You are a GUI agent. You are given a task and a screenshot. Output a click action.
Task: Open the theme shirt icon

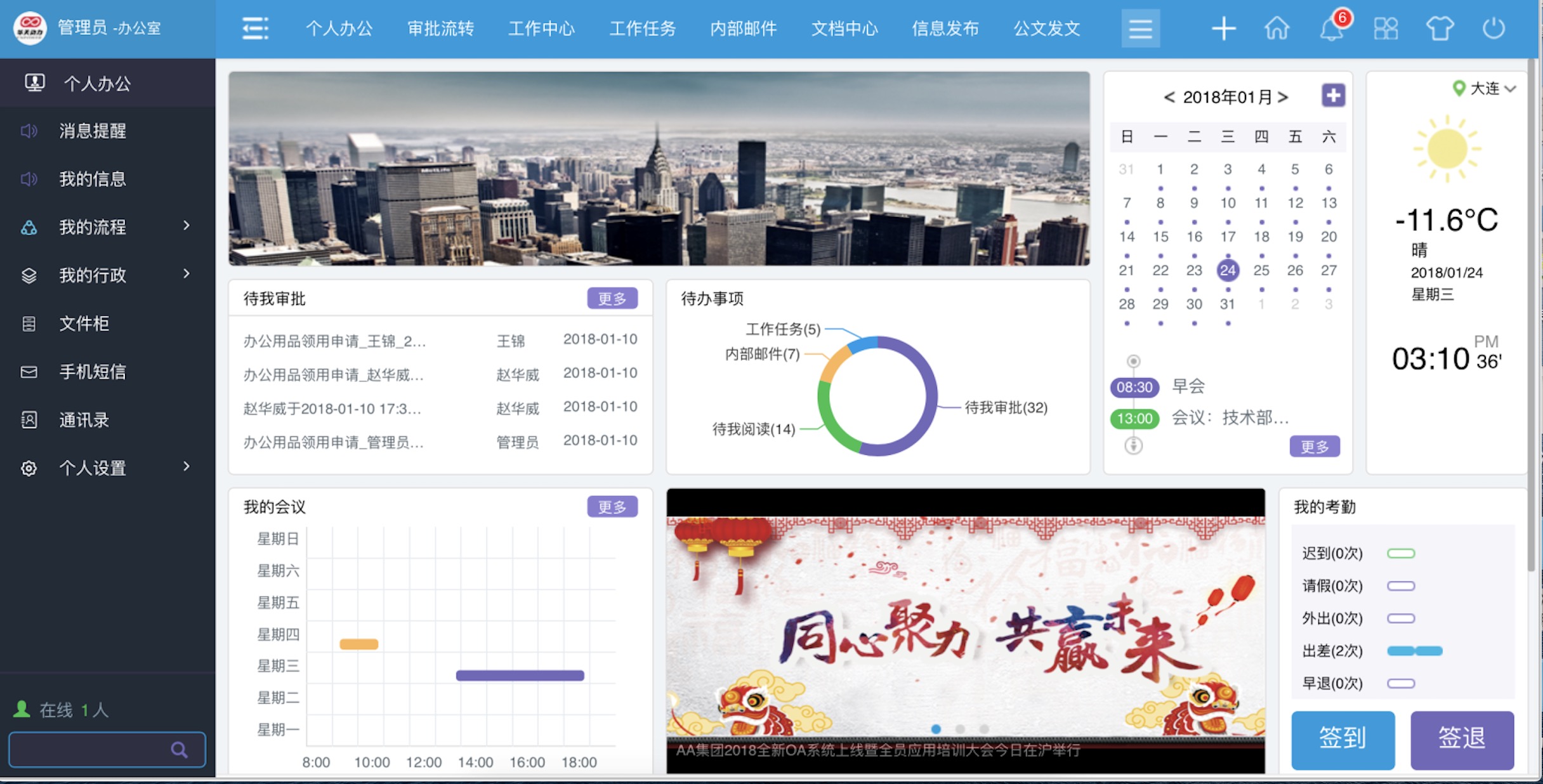[1440, 29]
